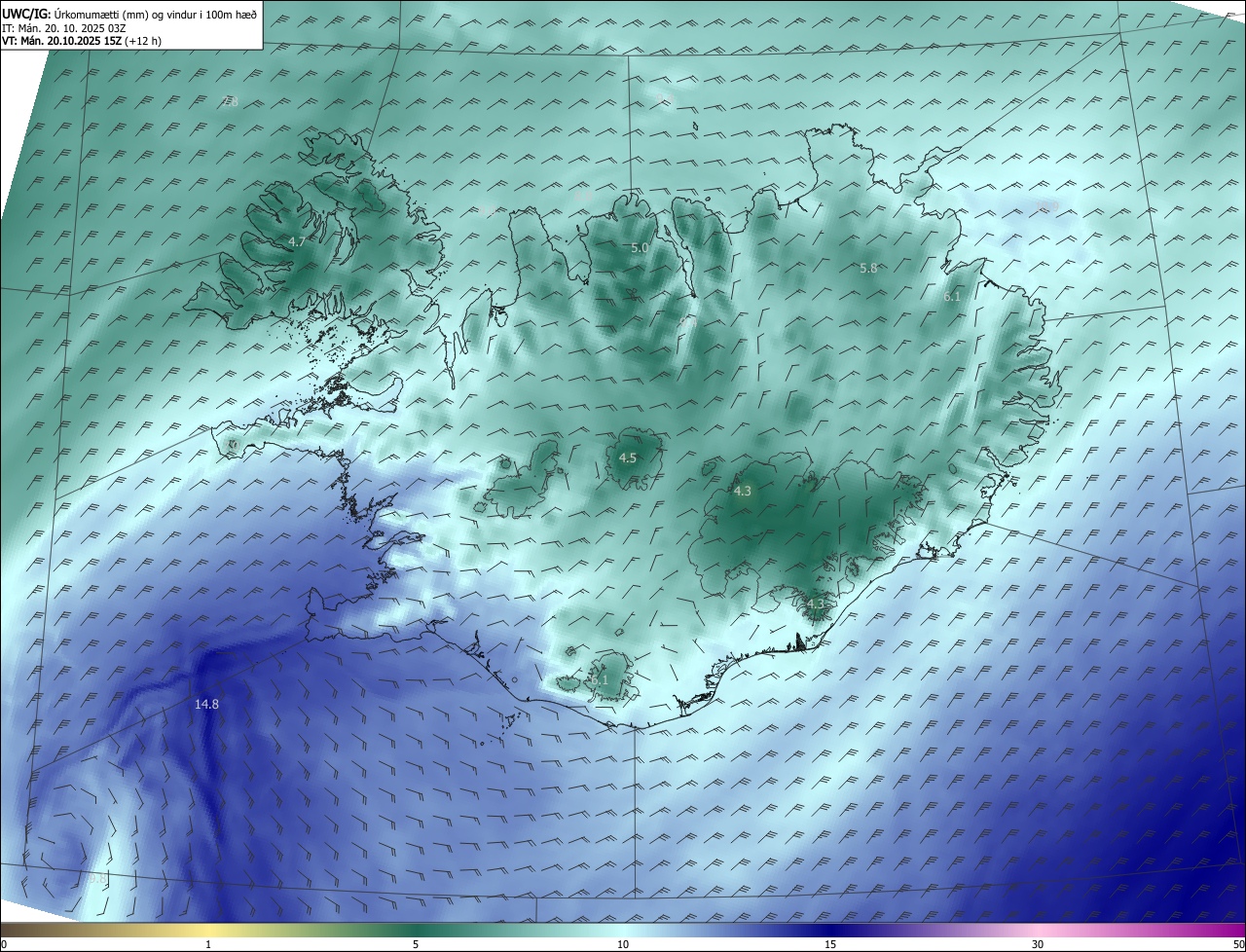Click the 5.0 value label on the map
Viewport: 1246px width, 952px height.
640,248
